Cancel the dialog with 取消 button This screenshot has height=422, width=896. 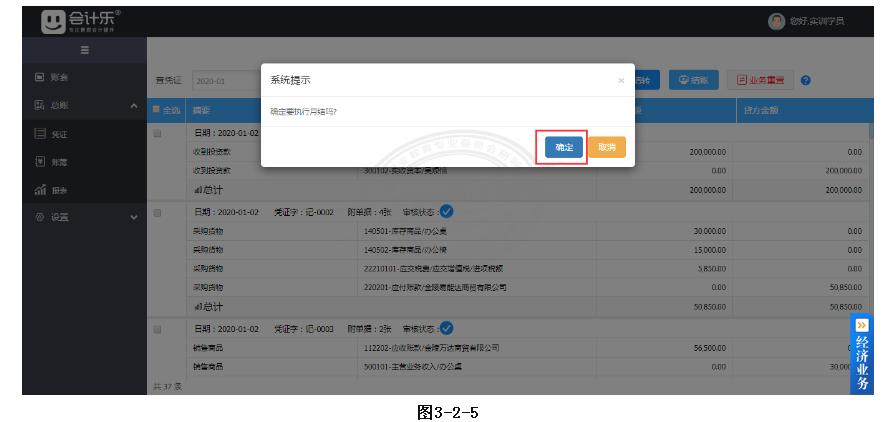pos(607,148)
